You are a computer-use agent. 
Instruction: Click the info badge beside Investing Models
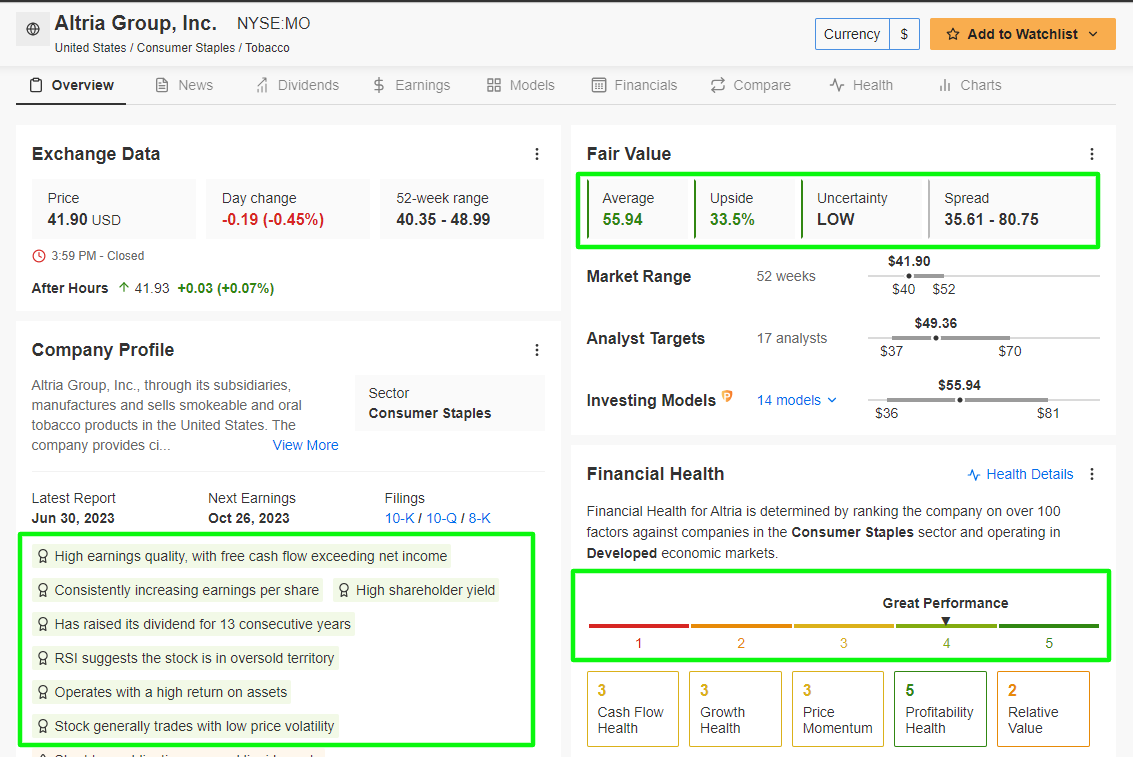727,395
